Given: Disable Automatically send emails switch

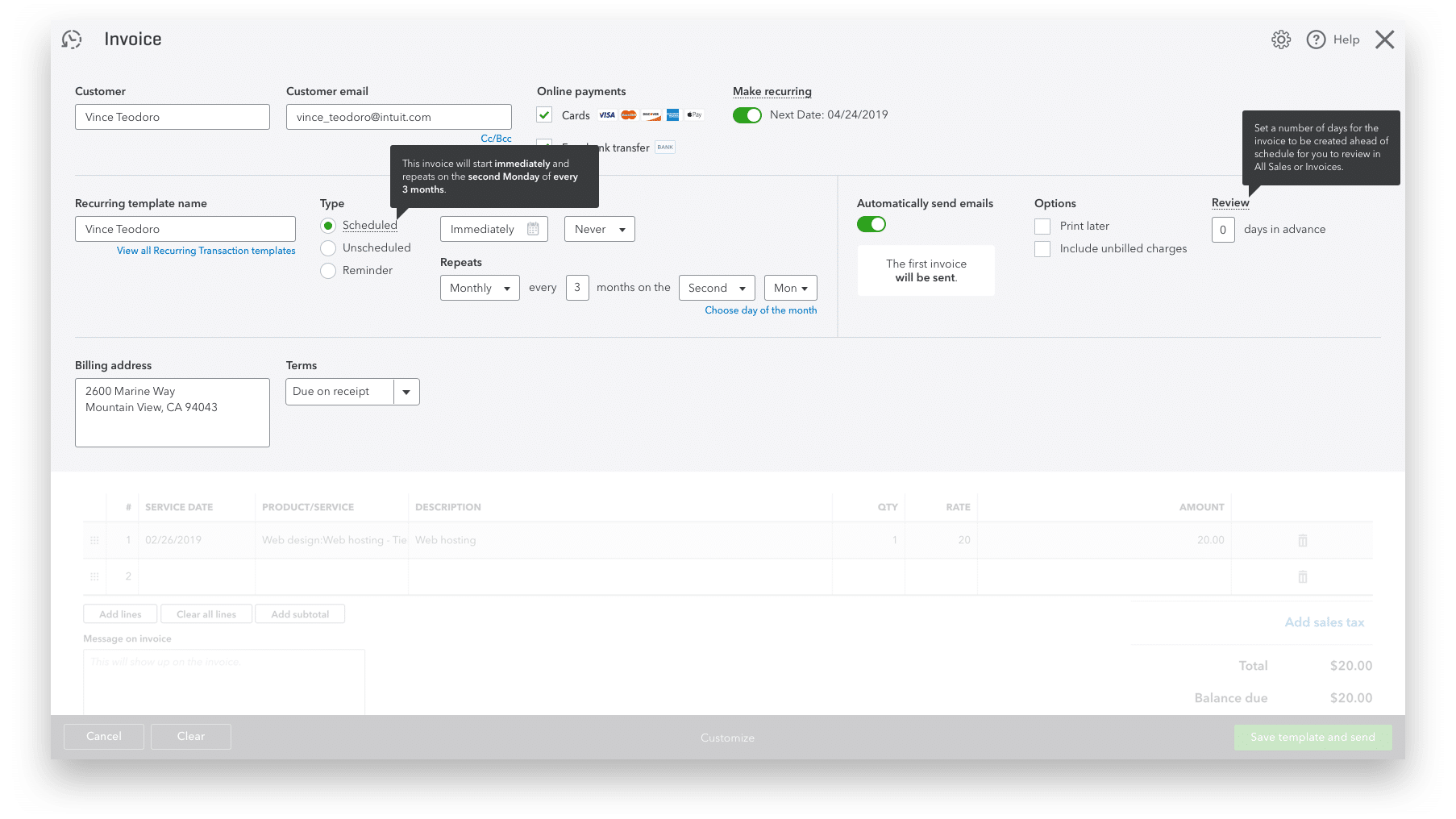Looking at the screenshot, I should click(x=872, y=224).
